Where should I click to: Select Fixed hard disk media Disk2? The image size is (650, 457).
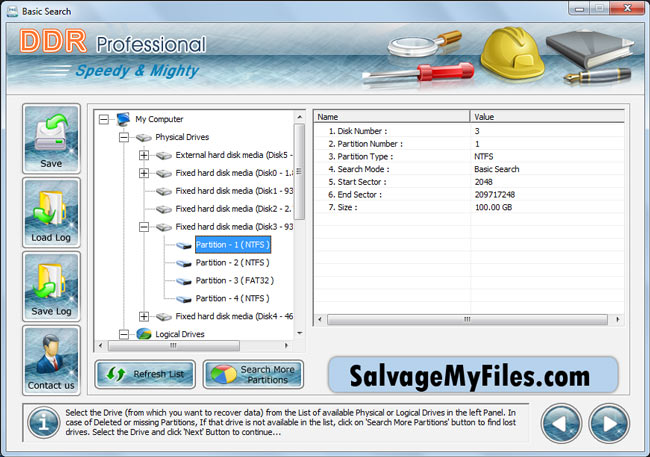233,209
